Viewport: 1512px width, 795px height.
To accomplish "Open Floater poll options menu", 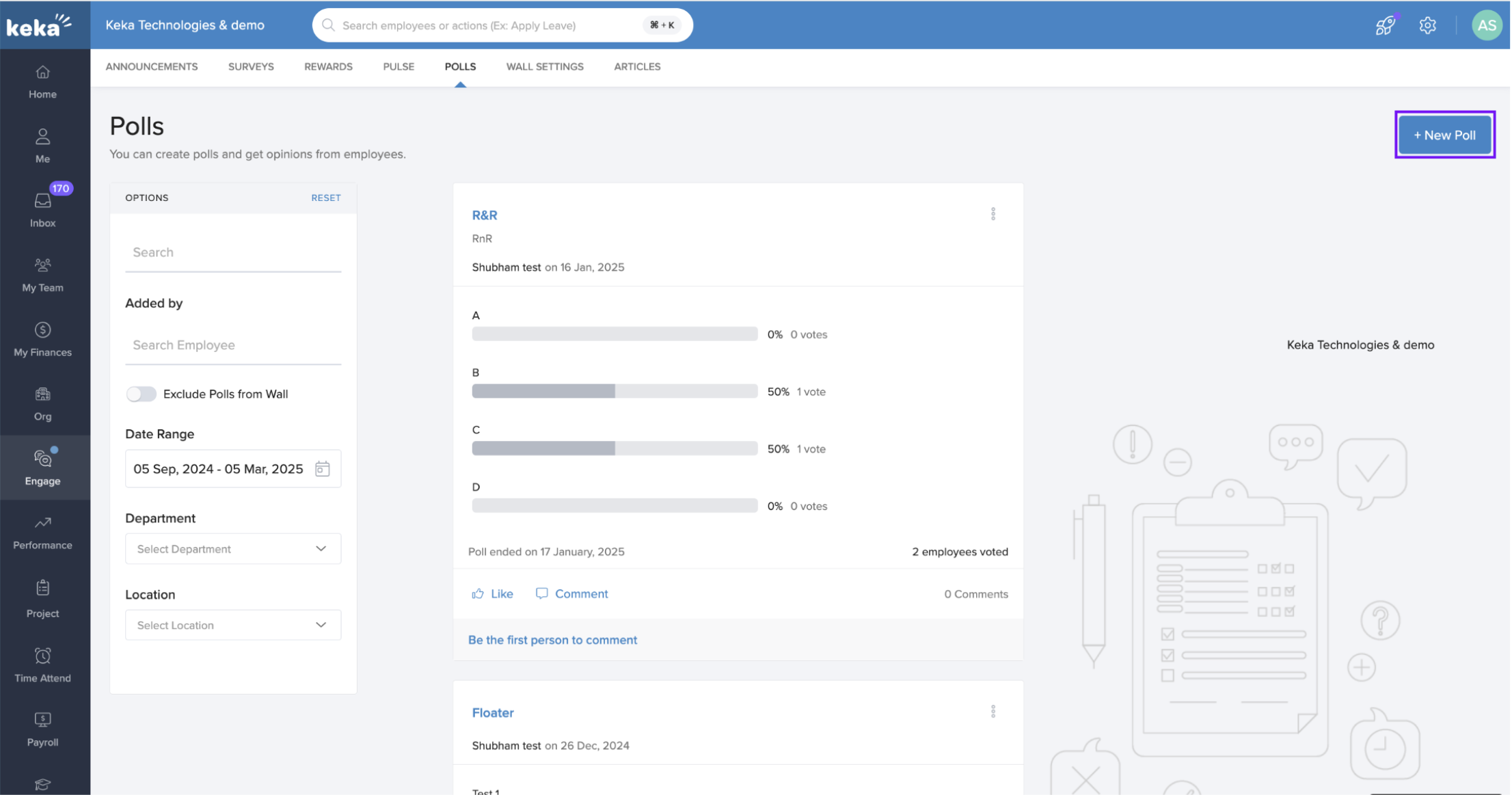I will [x=993, y=712].
